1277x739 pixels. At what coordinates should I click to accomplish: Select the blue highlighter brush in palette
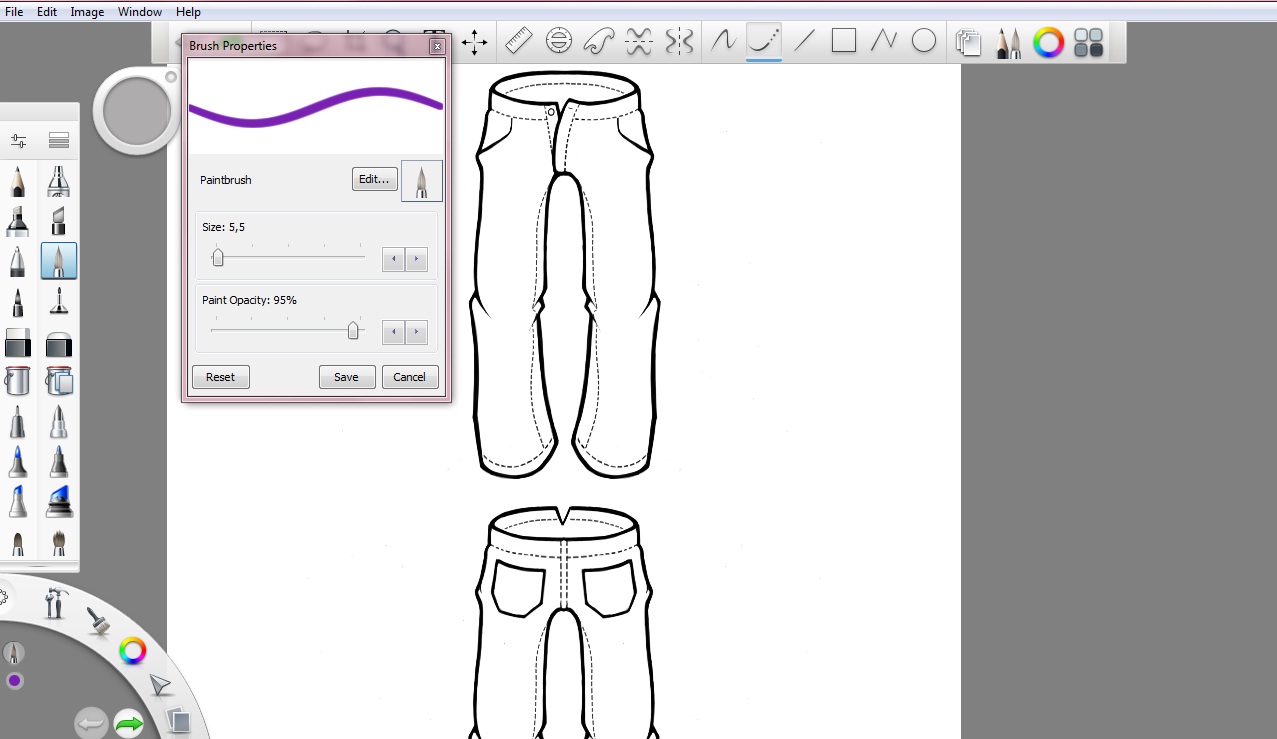coord(17,501)
